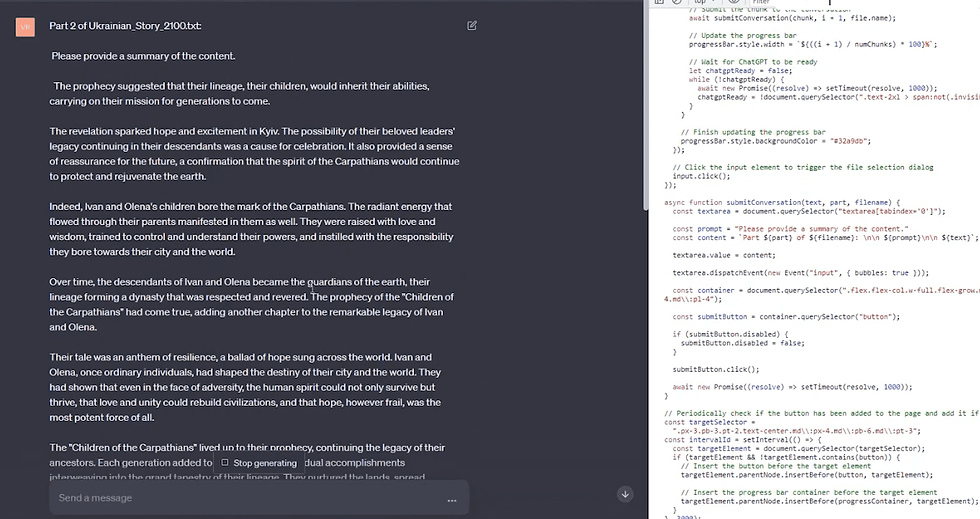
Task: Click the paragraph starting "The revelation sparked hope"
Action: tap(254, 154)
